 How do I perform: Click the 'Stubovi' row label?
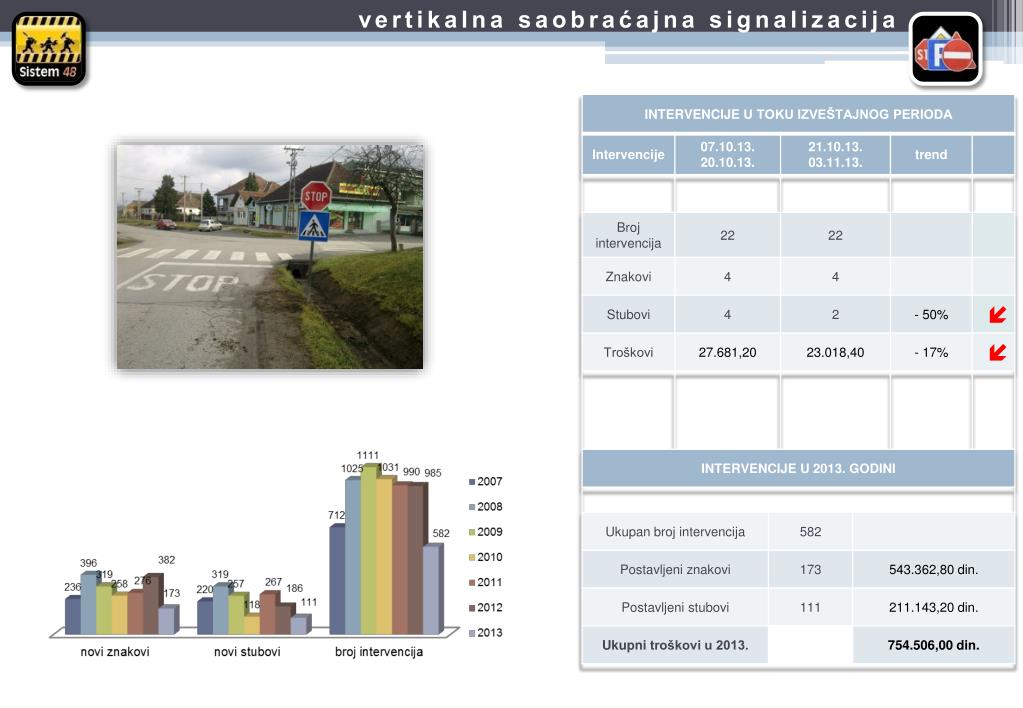628,315
